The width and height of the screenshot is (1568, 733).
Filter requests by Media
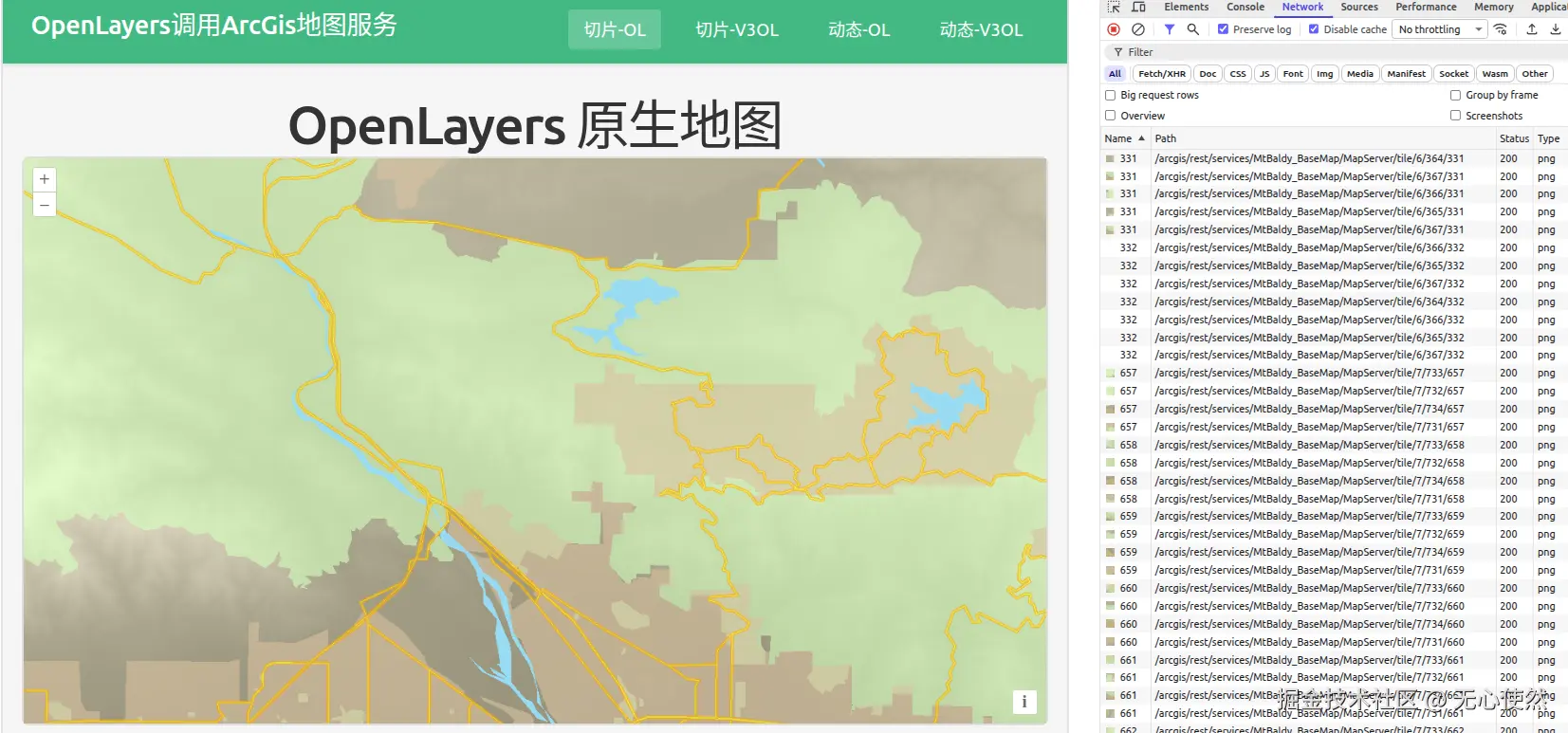(1360, 74)
